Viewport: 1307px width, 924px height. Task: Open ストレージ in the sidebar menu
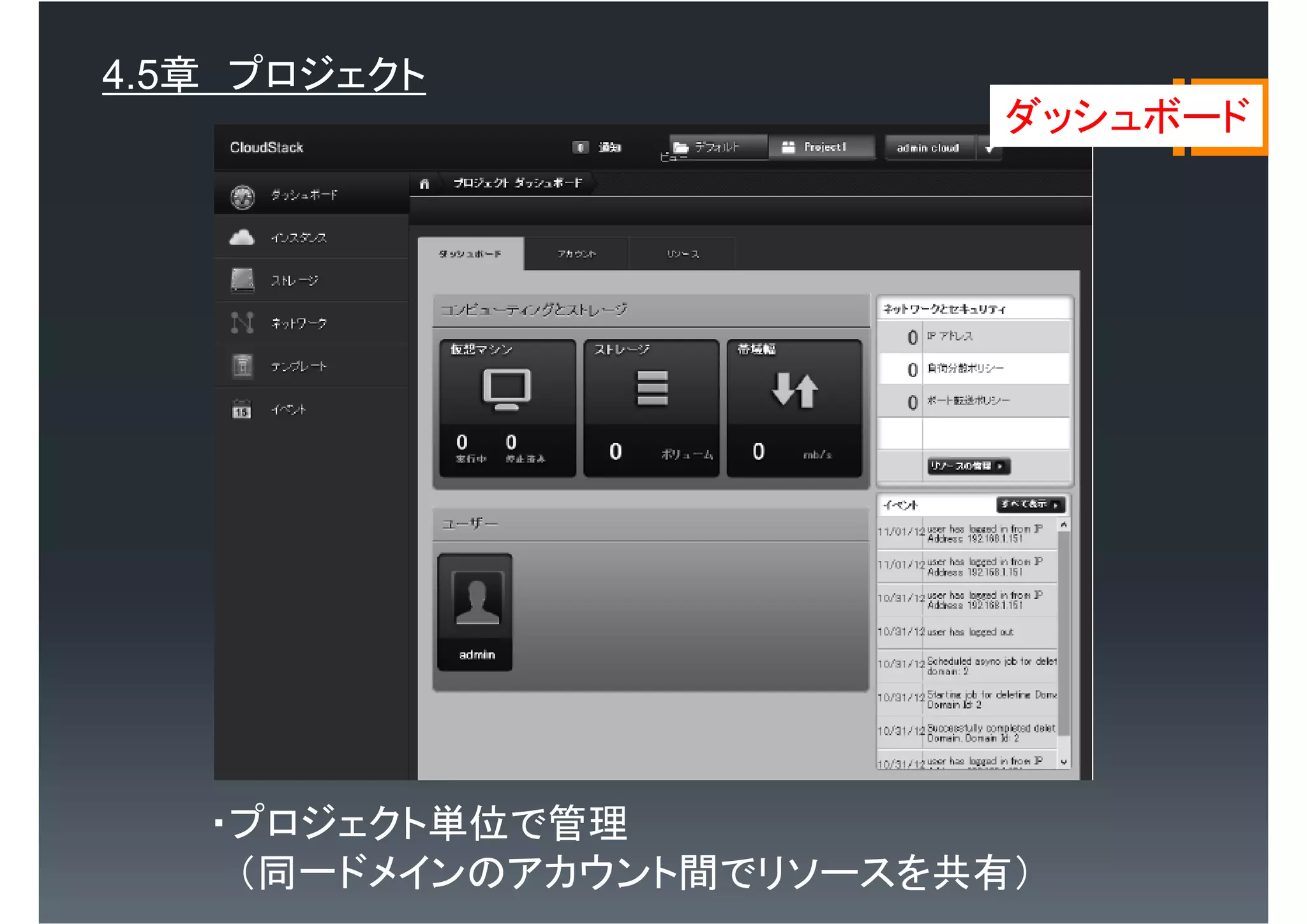pyautogui.click(x=311, y=280)
